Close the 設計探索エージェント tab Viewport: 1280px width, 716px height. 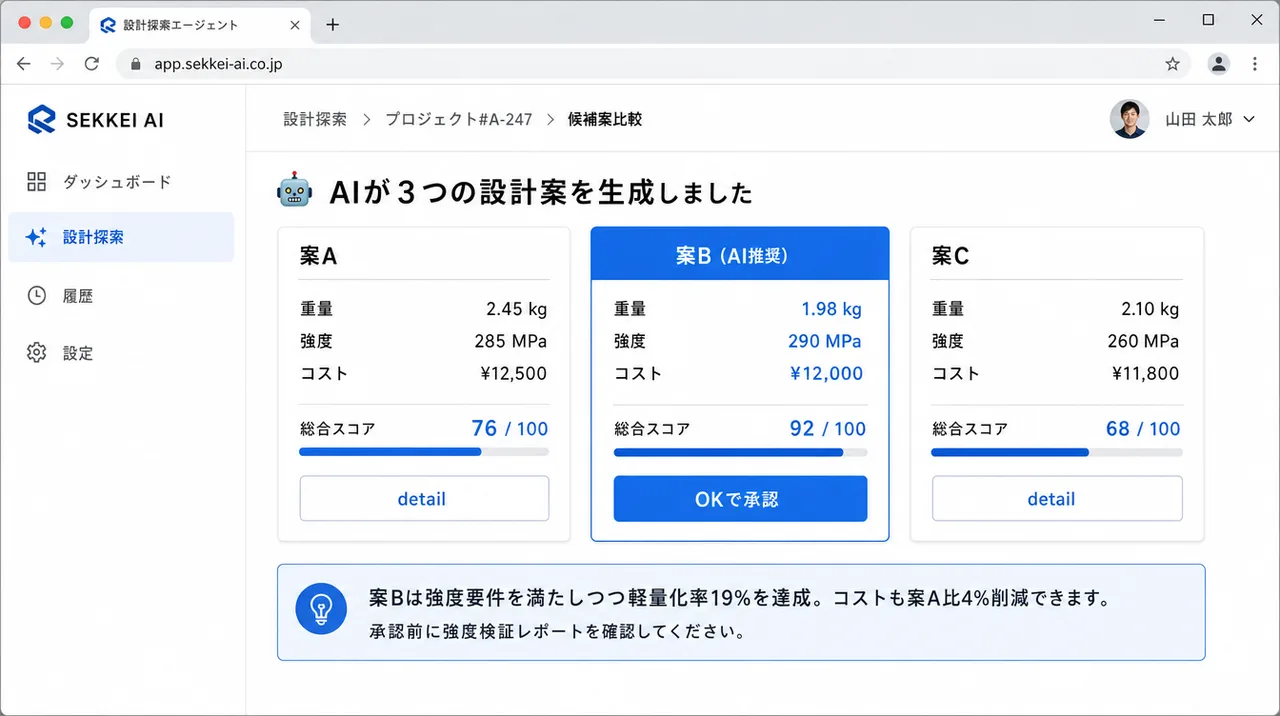(x=295, y=25)
